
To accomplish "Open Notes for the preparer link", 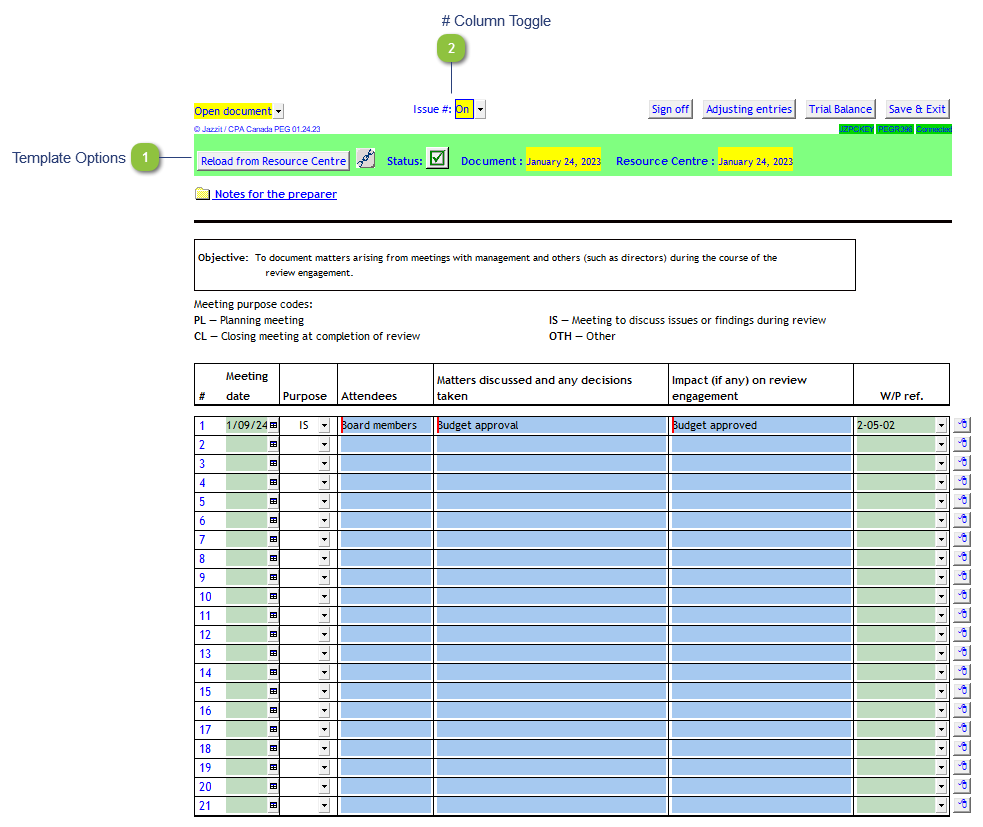I will tap(275, 194).
